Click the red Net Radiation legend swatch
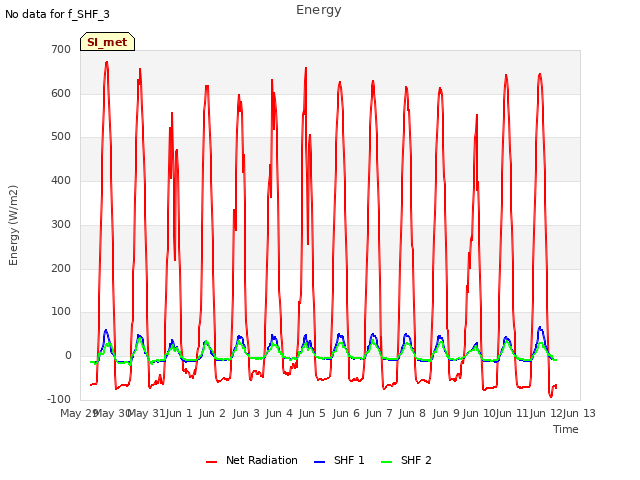This screenshot has width=640, height=480. point(211,462)
